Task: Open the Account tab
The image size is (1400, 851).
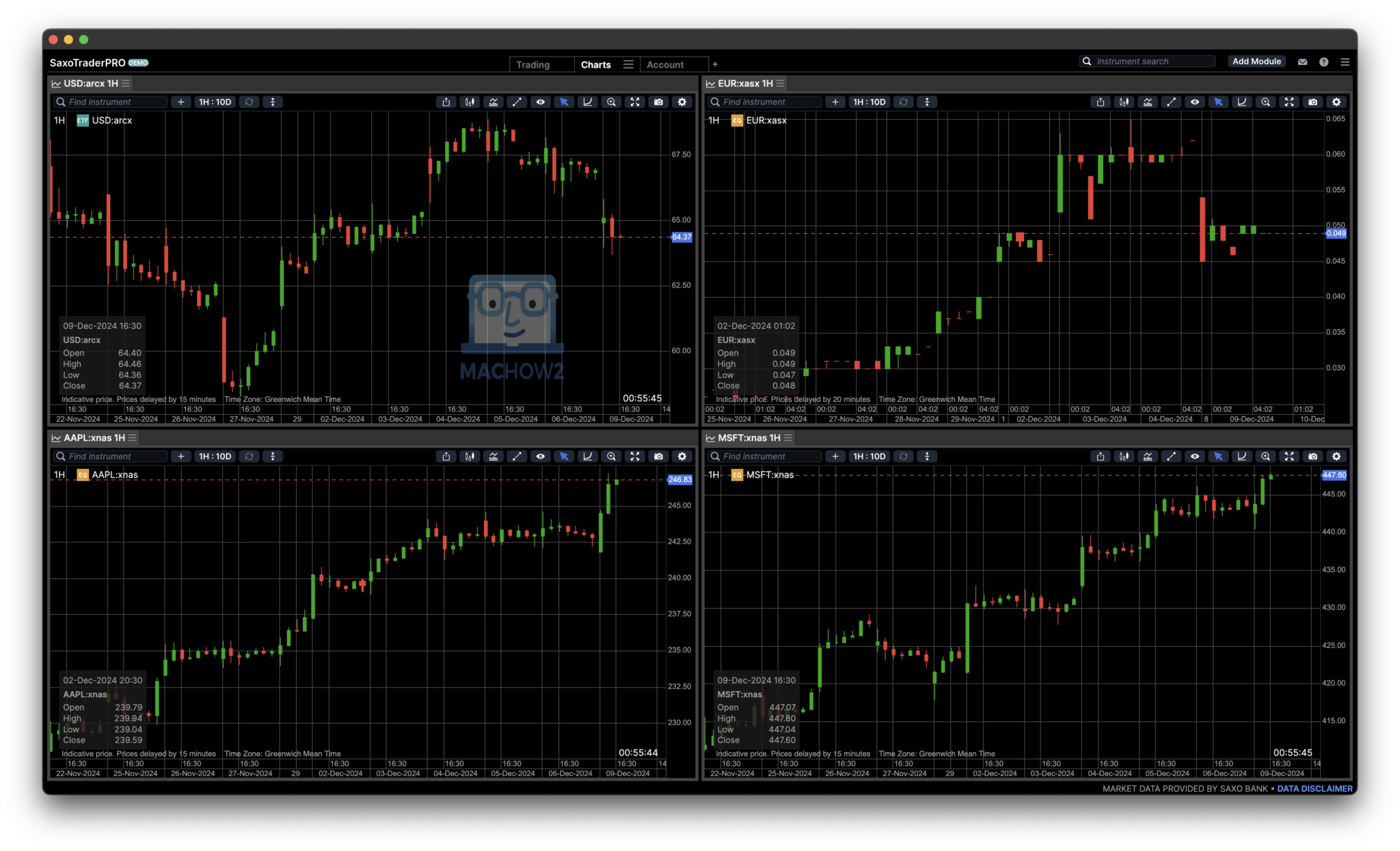Action: (x=664, y=64)
